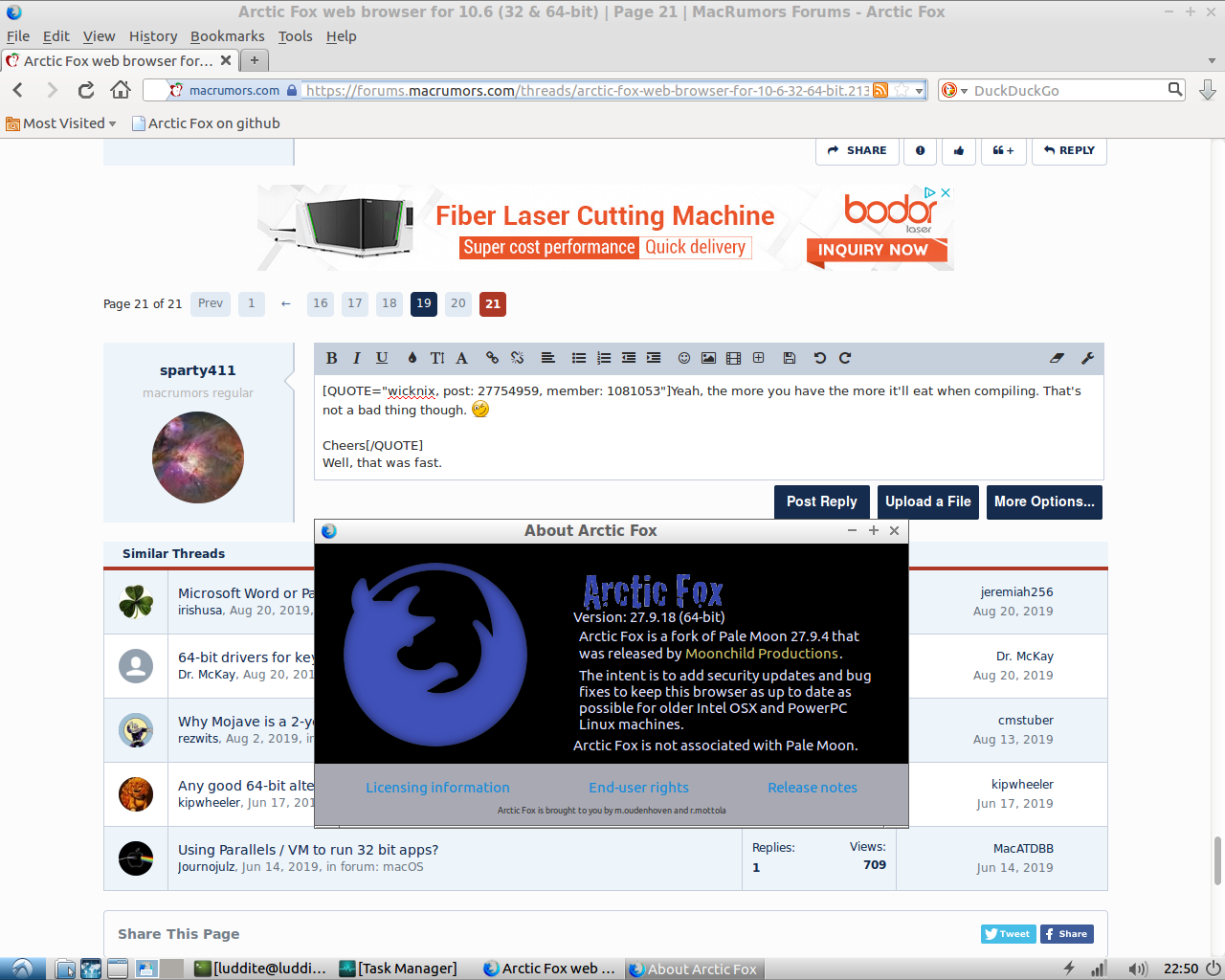
Task: Click the multi-quote plus button
Action: coord(1004,150)
